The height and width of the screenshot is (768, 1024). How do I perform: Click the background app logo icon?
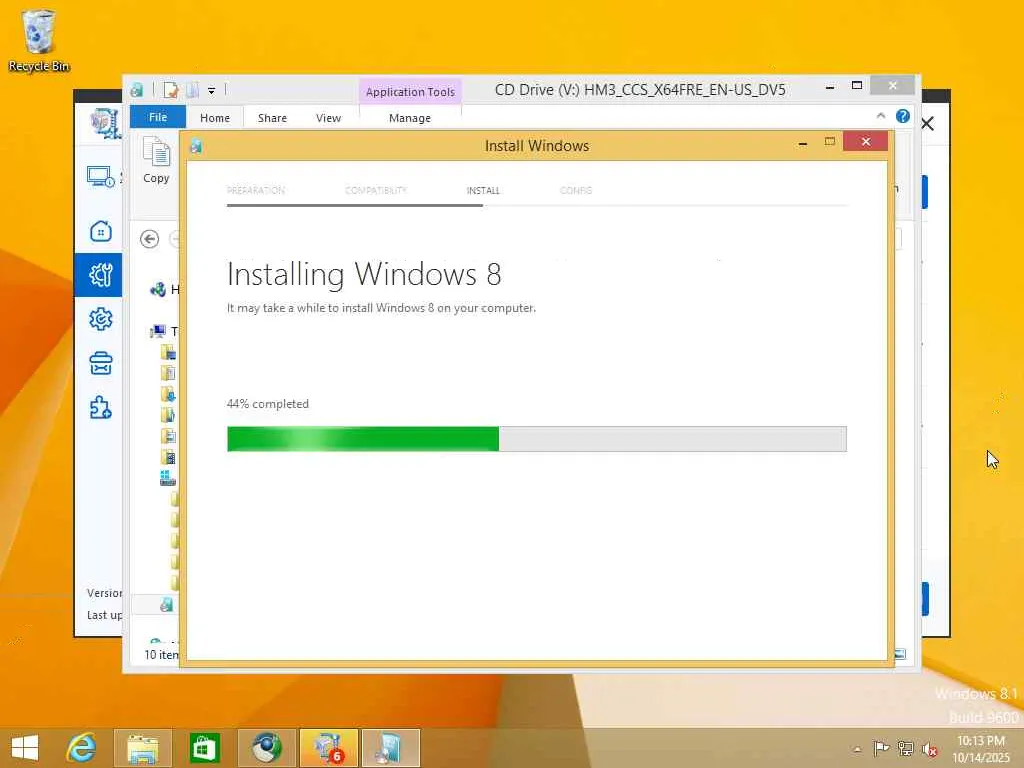tap(105, 123)
